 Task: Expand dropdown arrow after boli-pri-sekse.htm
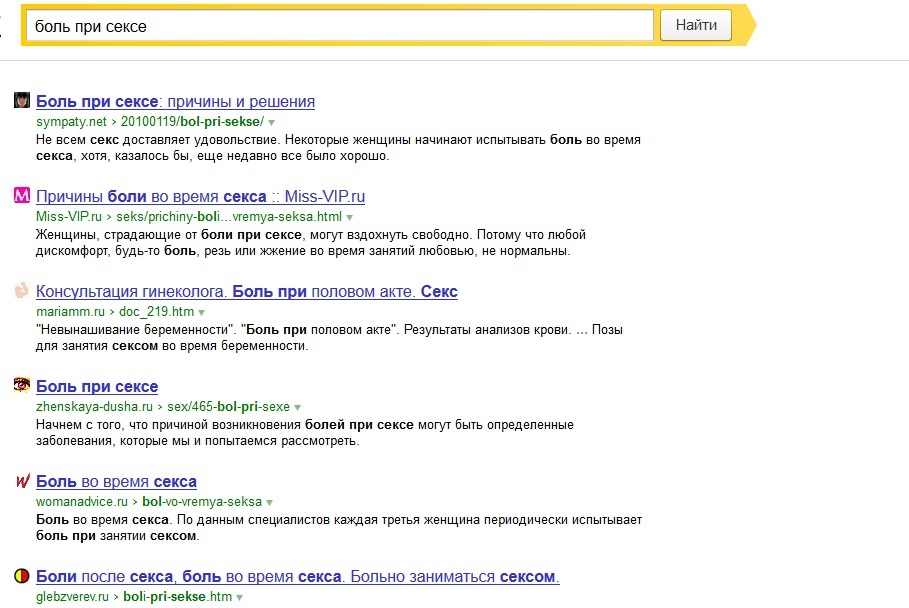239,598
